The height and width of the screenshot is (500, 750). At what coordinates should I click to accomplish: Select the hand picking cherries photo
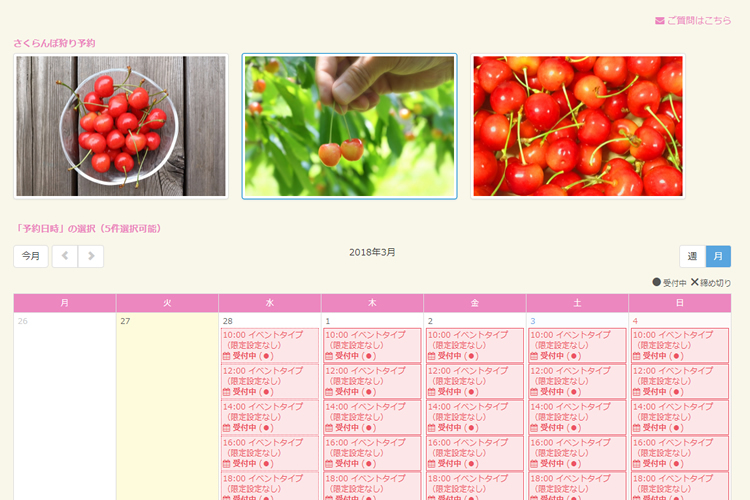pos(349,126)
